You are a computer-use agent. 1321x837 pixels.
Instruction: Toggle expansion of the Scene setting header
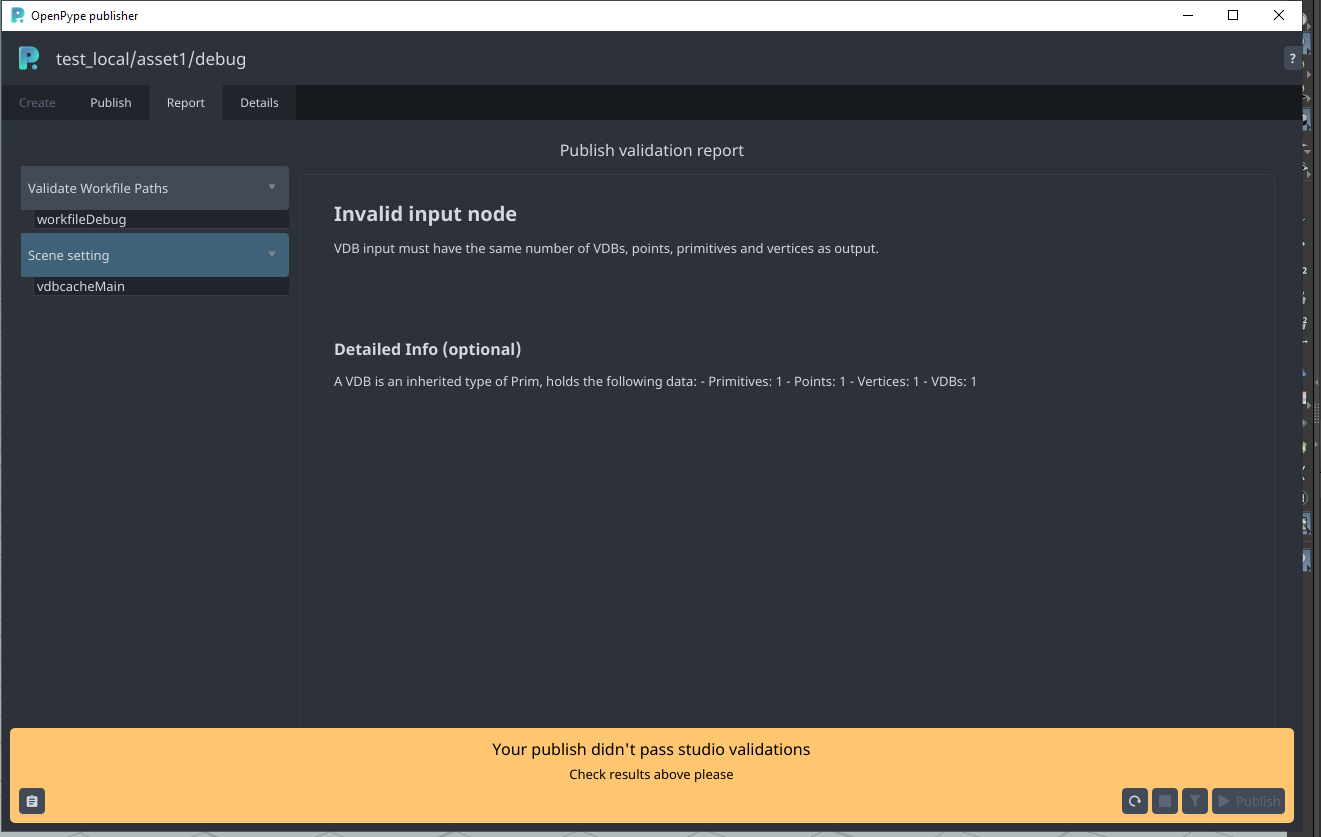(140, 255)
